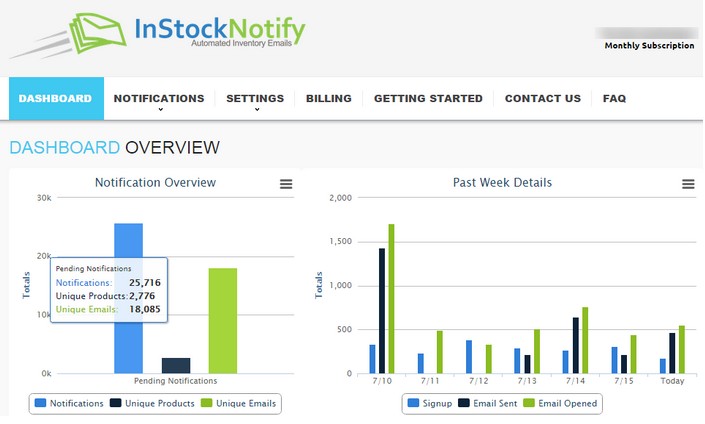Open the Contact Us page
The height and width of the screenshot is (424, 705).
tap(542, 99)
